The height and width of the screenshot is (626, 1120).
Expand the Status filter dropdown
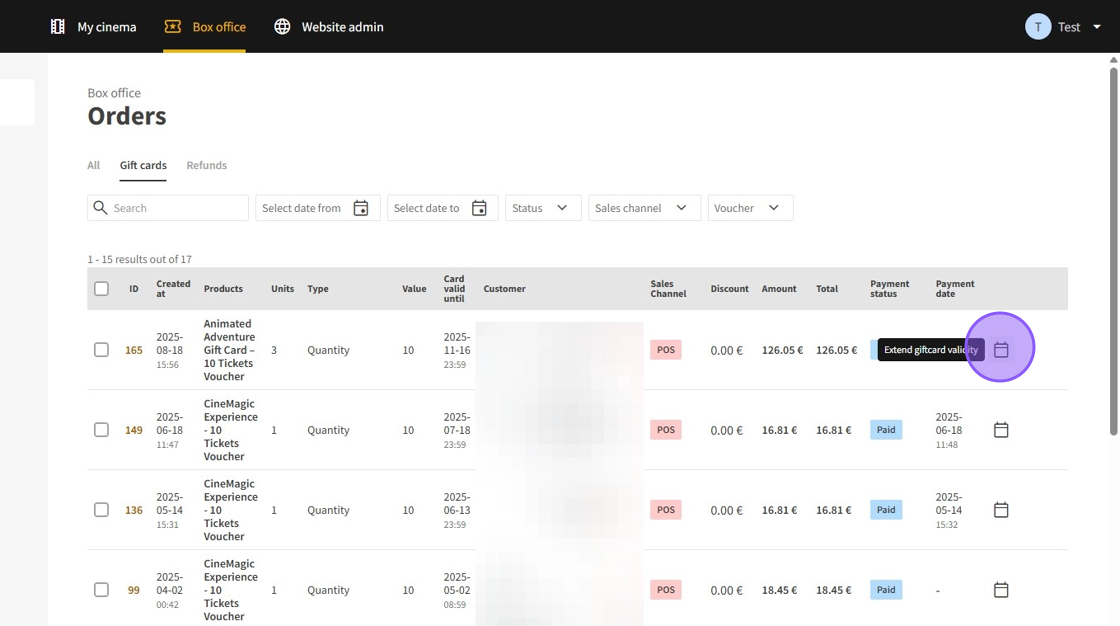click(x=542, y=208)
